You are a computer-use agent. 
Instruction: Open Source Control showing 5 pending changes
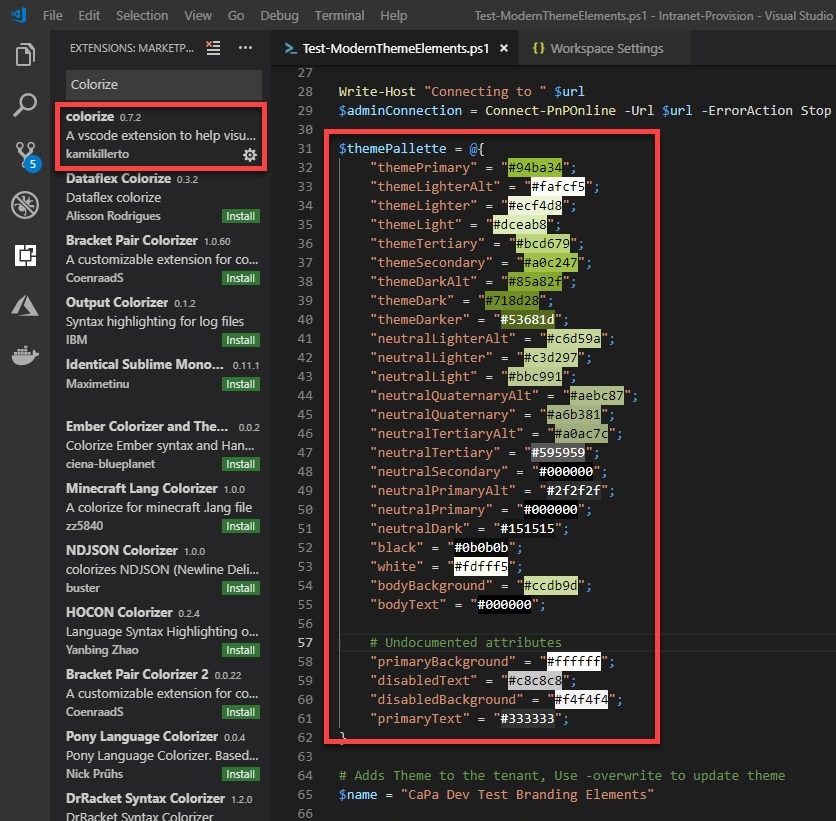click(x=25, y=152)
